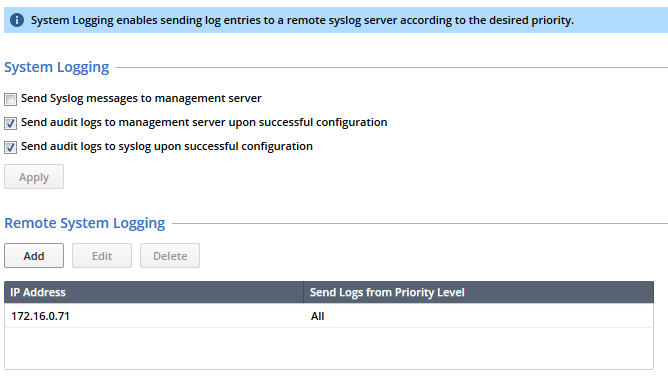Click label Send audit logs to syslog text

coord(167,147)
